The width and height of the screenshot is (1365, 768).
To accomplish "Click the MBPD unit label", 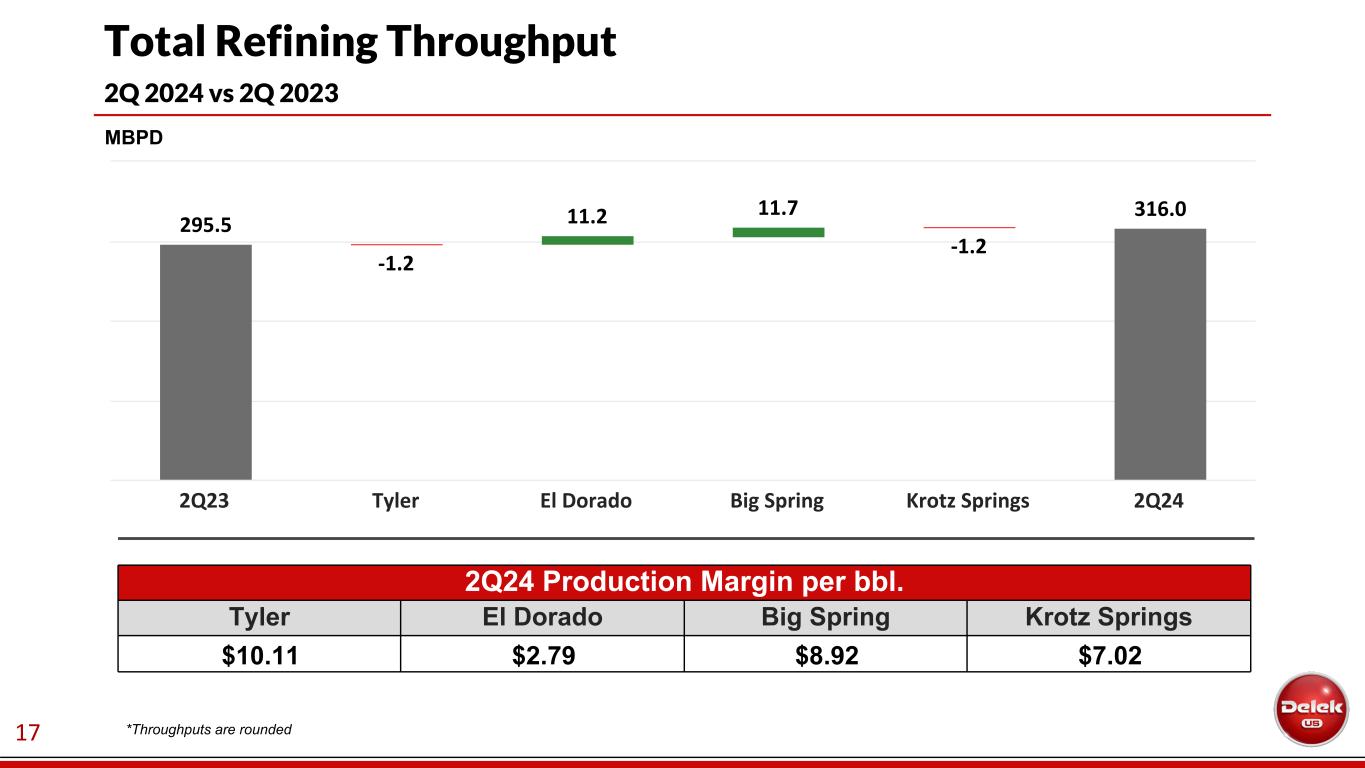I will (x=134, y=139).
